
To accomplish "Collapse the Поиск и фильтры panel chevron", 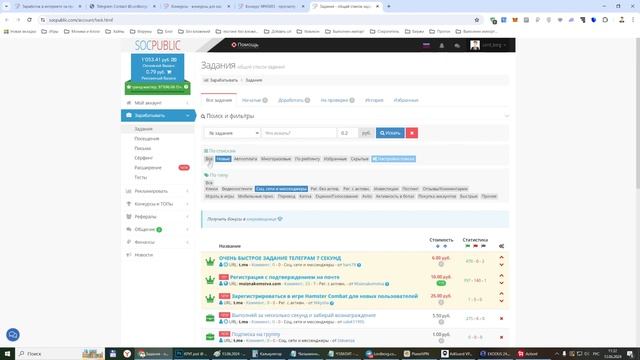I will coord(507,116).
